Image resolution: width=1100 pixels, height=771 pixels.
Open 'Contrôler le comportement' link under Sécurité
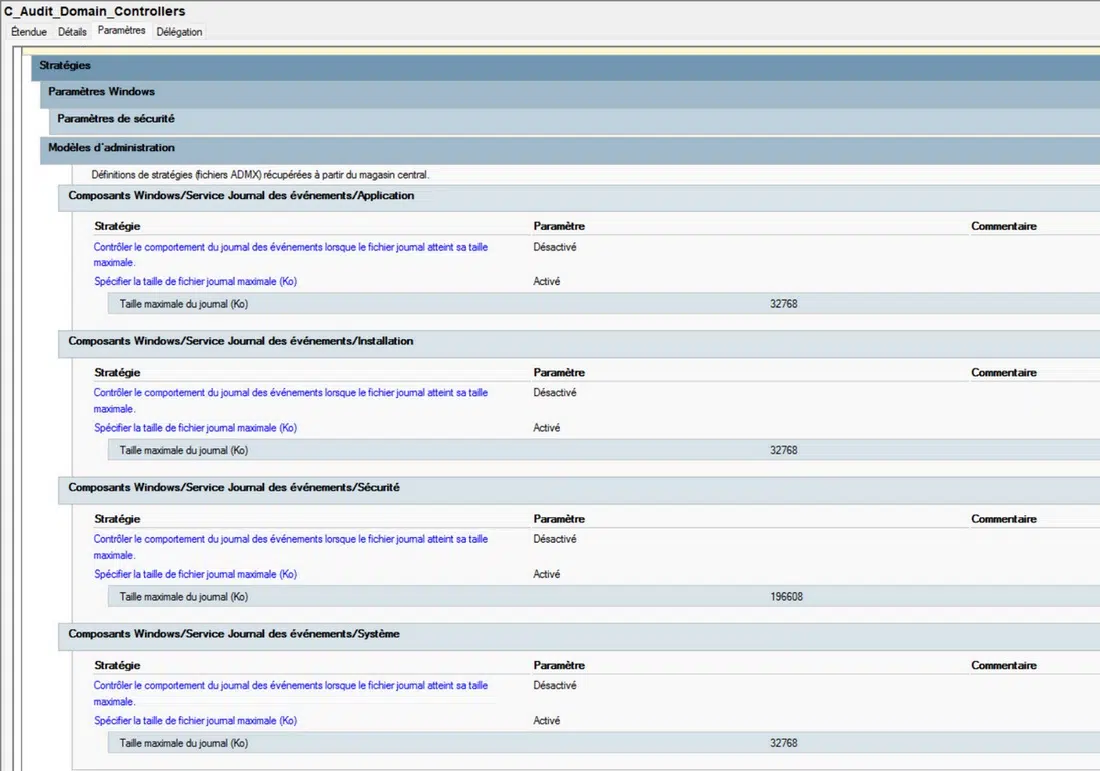pyautogui.click(x=290, y=539)
